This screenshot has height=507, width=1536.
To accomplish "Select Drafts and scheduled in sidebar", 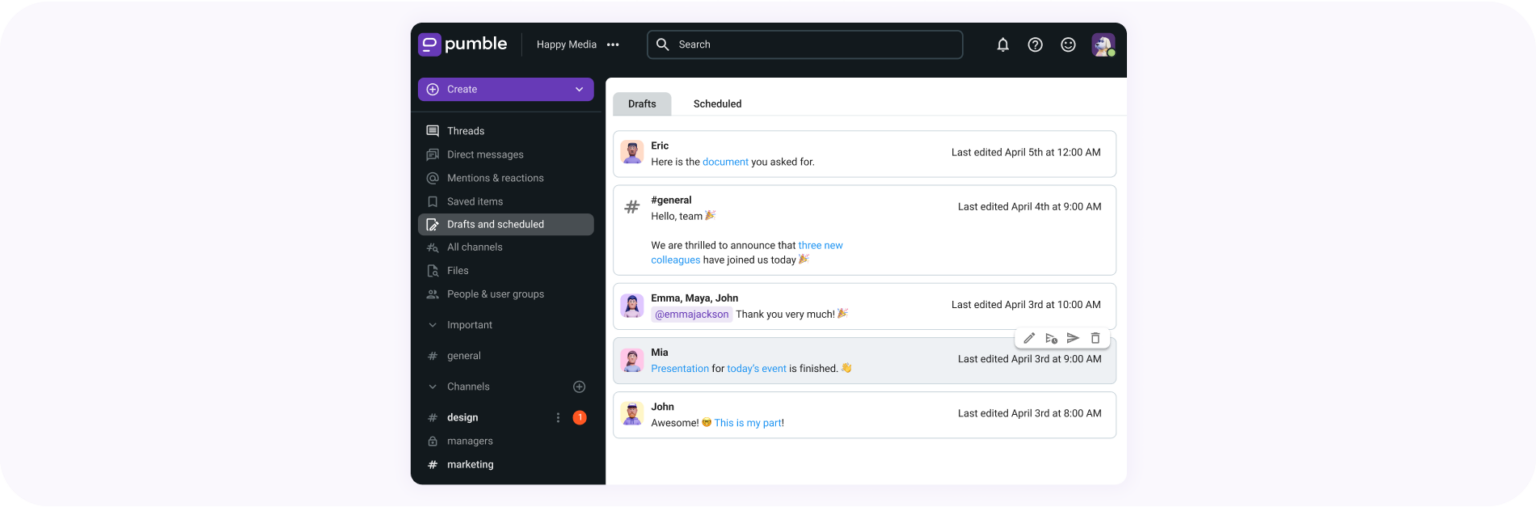I will pyautogui.click(x=505, y=224).
